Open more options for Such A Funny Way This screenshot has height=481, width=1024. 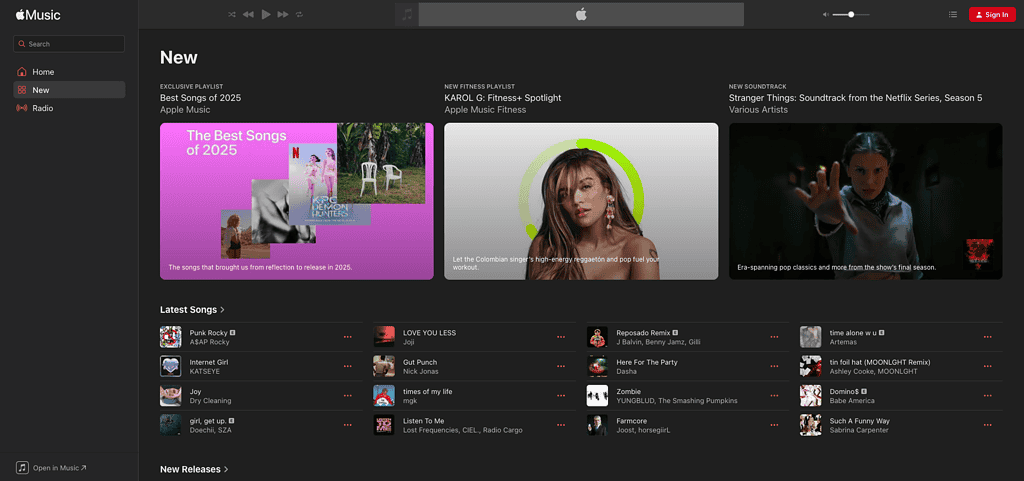coord(987,425)
